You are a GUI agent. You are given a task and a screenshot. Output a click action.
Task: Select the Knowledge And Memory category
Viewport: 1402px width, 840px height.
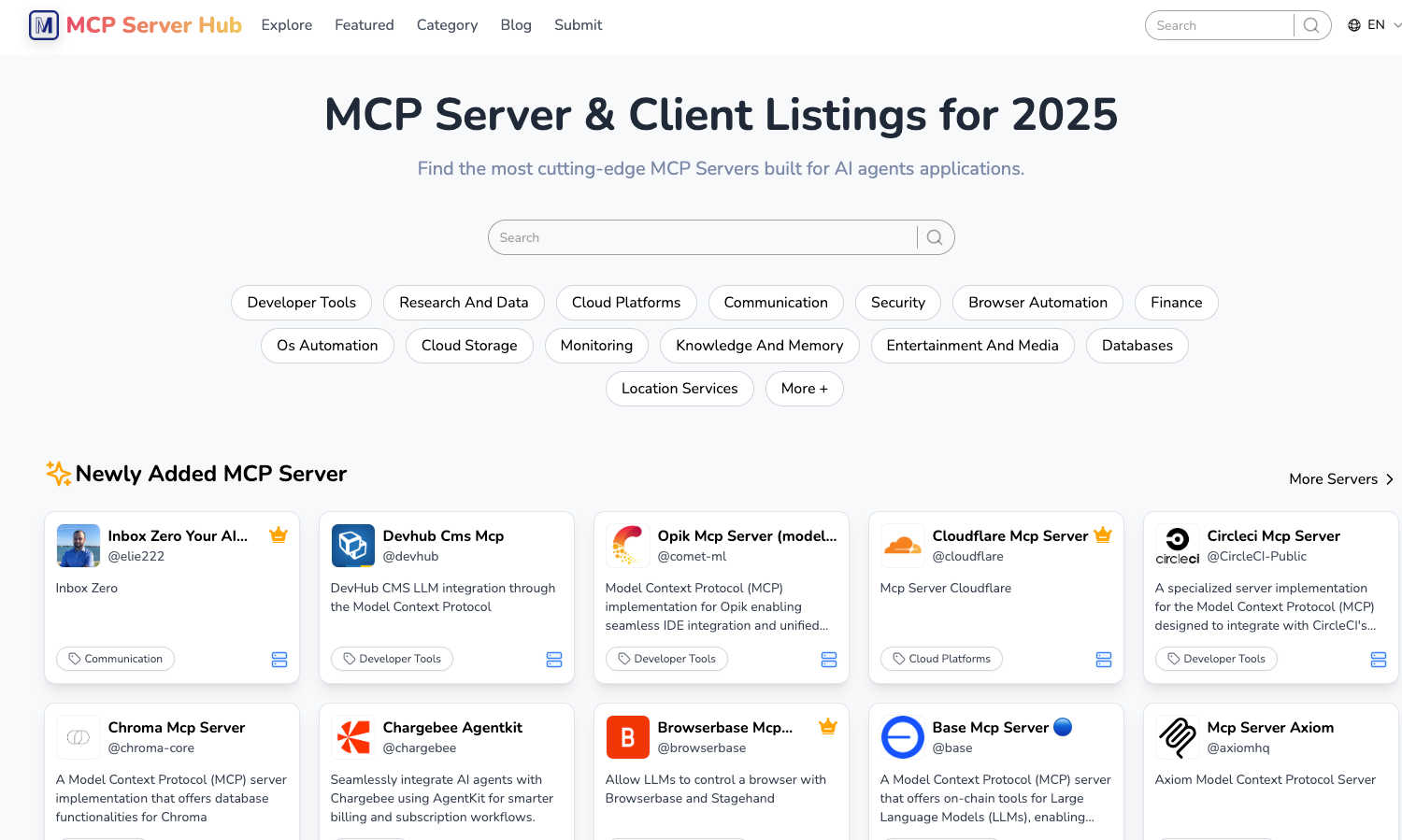(x=760, y=346)
